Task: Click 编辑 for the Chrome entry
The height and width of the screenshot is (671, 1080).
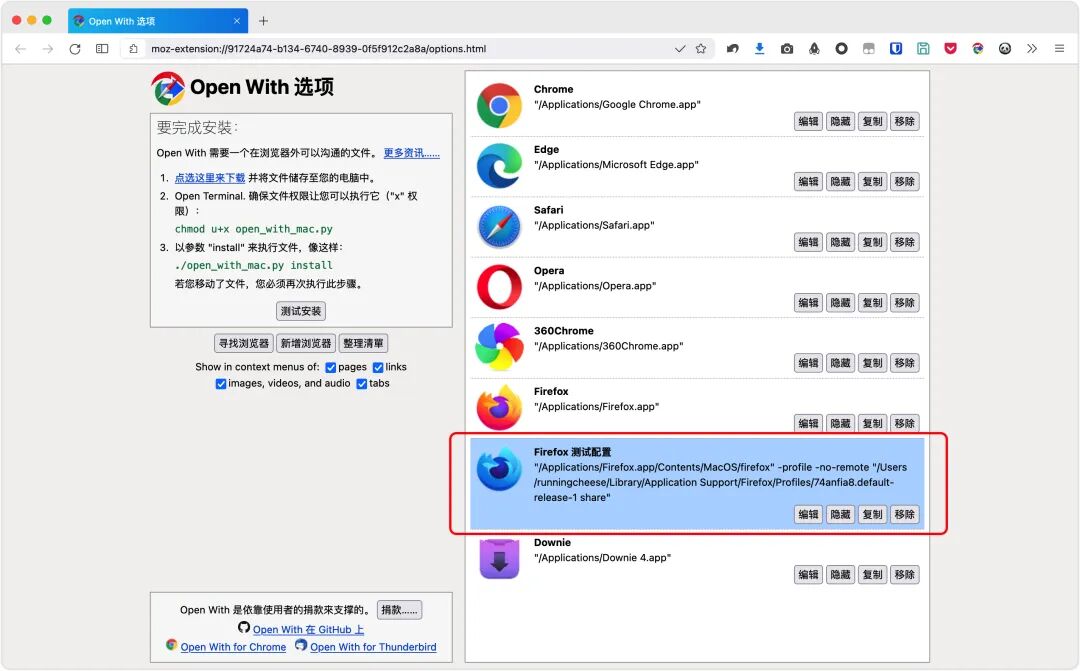Action: (809, 122)
